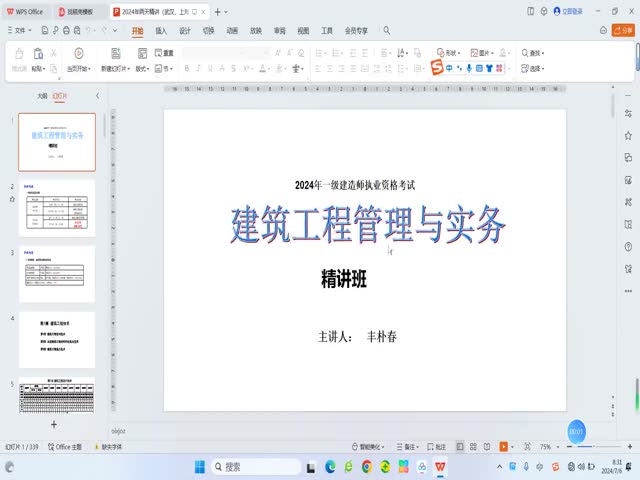Start slideshow from current slide icon
The image size is (640, 480).
[x=79, y=53]
